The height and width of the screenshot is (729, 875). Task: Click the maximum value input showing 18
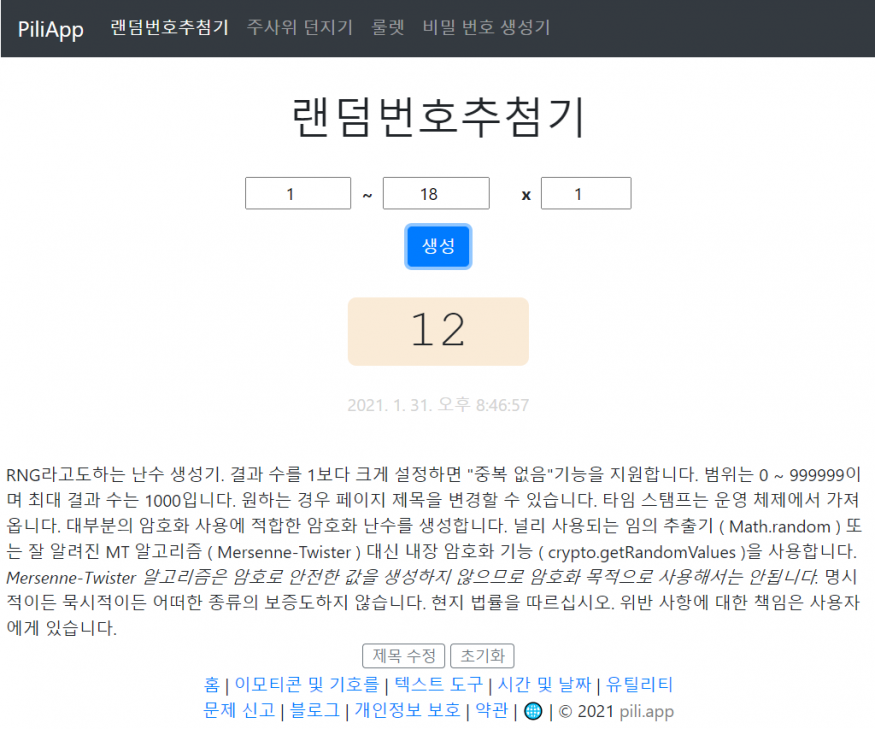tap(436, 194)
